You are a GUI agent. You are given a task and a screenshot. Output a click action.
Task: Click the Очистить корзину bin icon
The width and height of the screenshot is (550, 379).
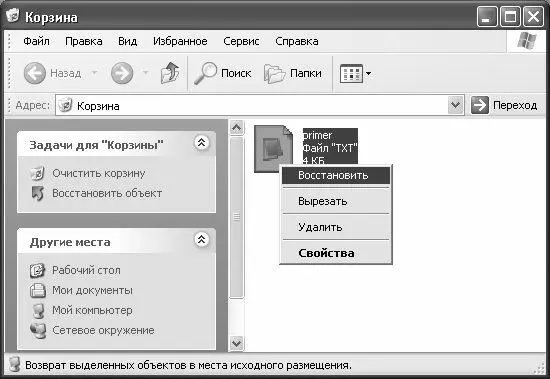pos(38,173)
